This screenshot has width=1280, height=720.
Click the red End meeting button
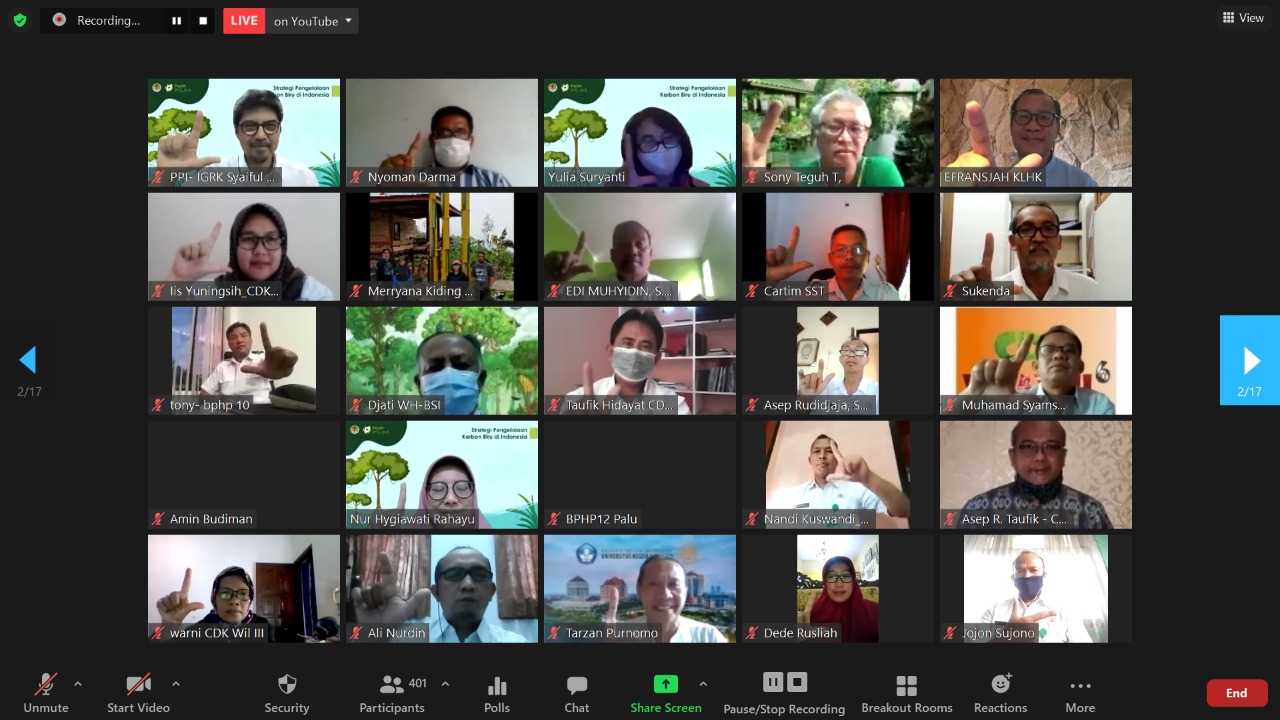[x=1236, y=693]
